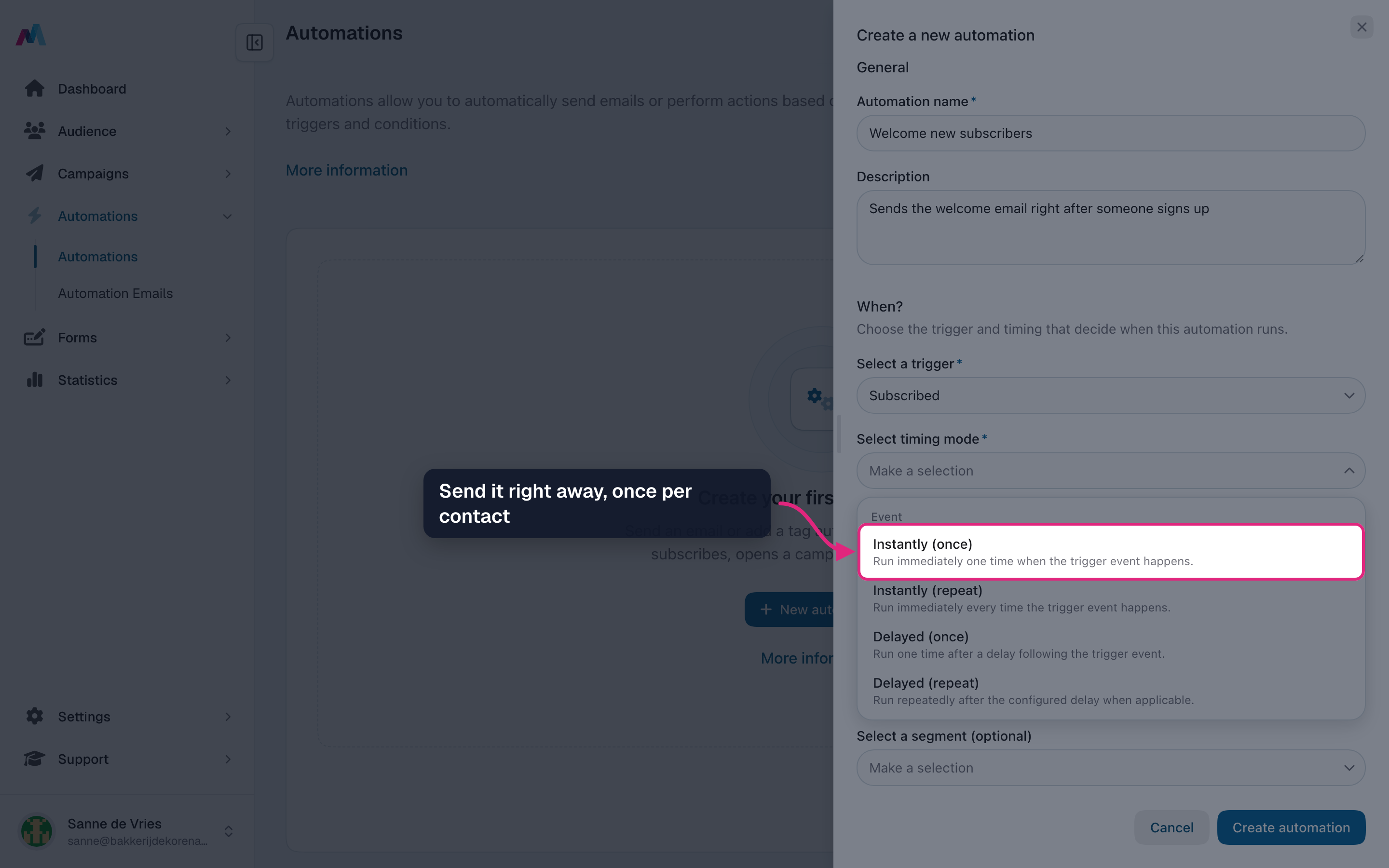Image resolution: width=1389 pixels, height=868 pixels.
Task: Open the More information link under description
Action: pos(347,171)
